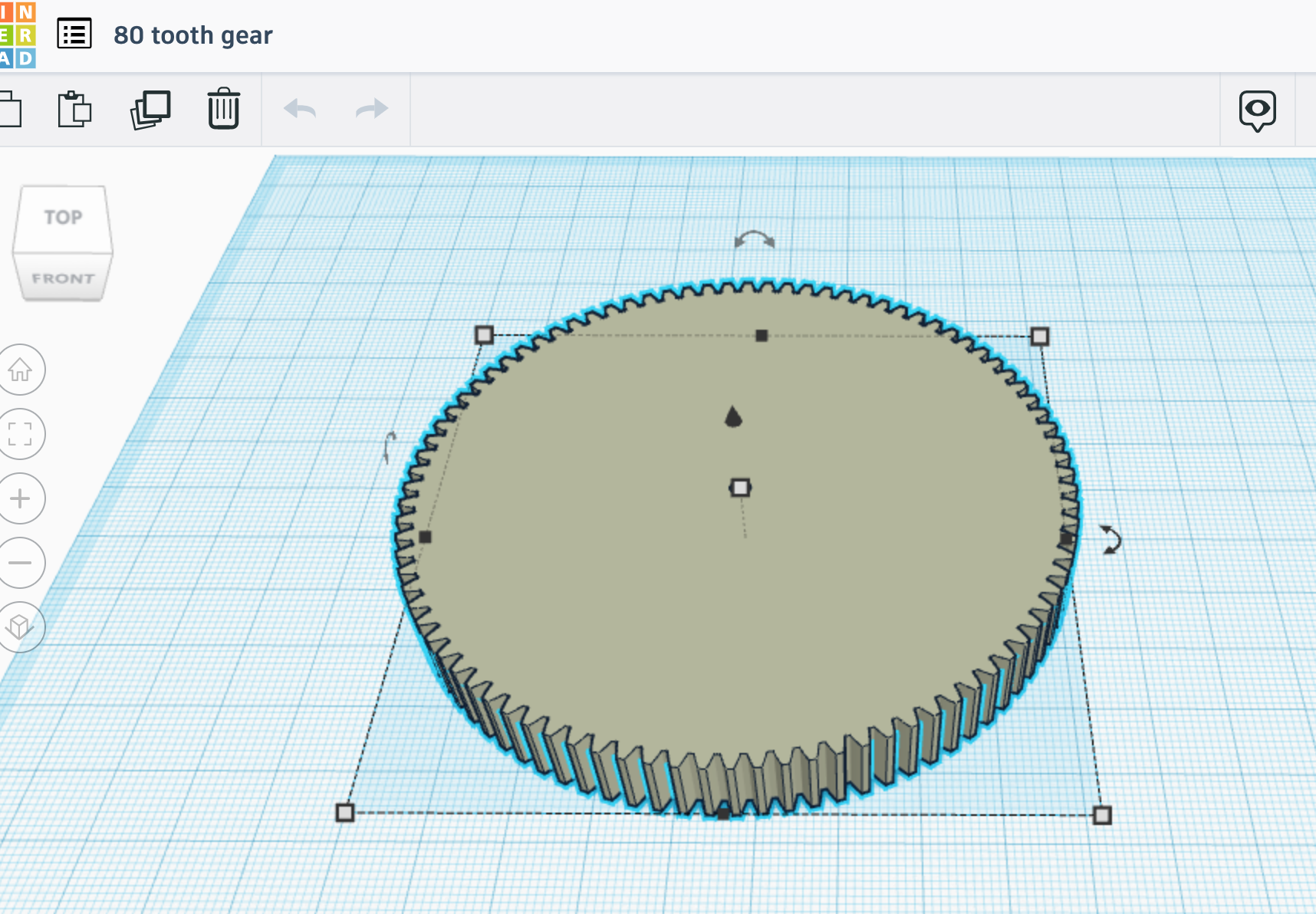Toggle orthographic view with the cube icon
The width and height of the screenshot is (1316, 914).
21,626
